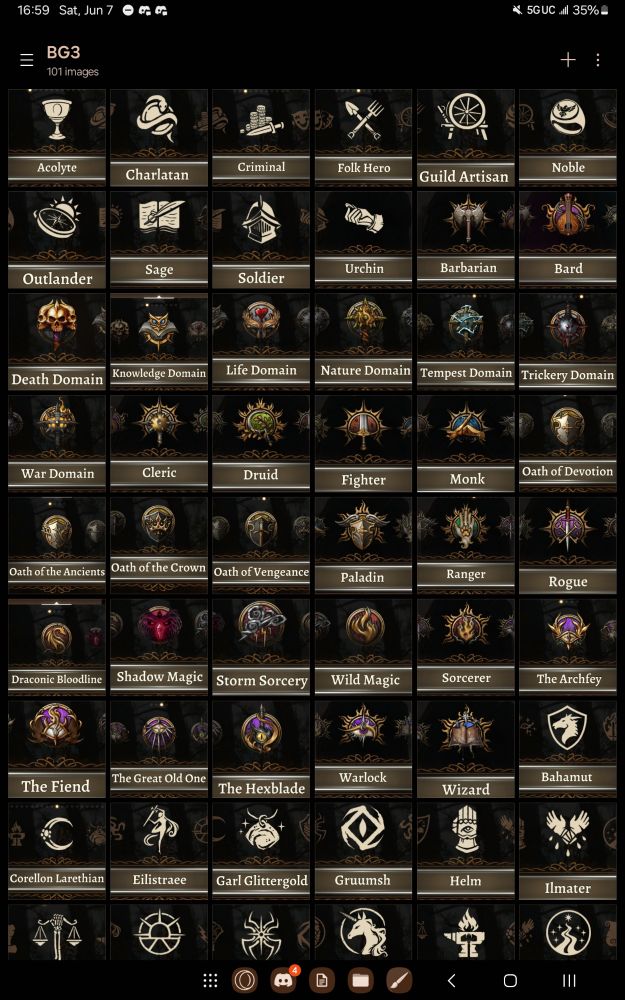View the Barbarian class image
The height and width of the screenshot is (1000, 625).
pyautogui.click(x=466, y=240)
